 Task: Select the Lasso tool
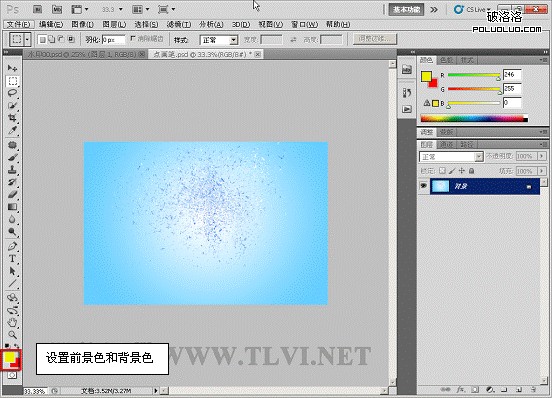coord(12,93)
